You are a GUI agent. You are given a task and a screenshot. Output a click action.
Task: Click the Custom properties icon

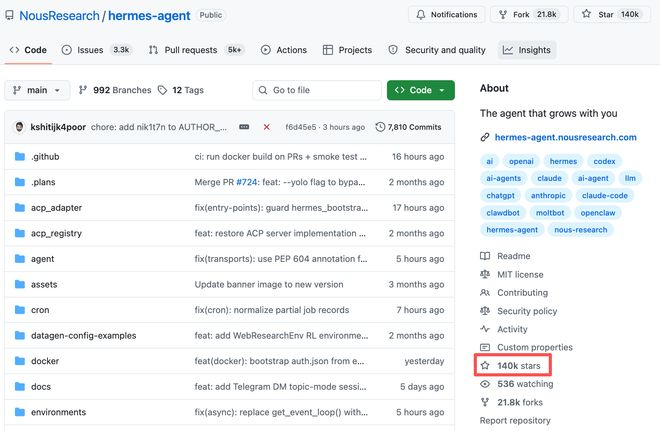click(x=485, y=347)
